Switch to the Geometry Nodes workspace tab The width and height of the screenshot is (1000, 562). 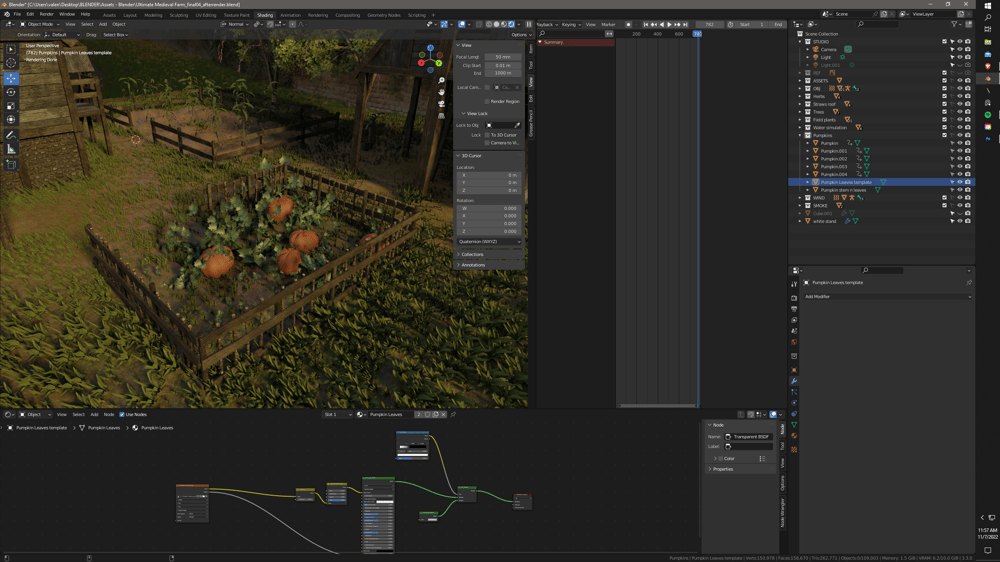(x=384, y=15)
